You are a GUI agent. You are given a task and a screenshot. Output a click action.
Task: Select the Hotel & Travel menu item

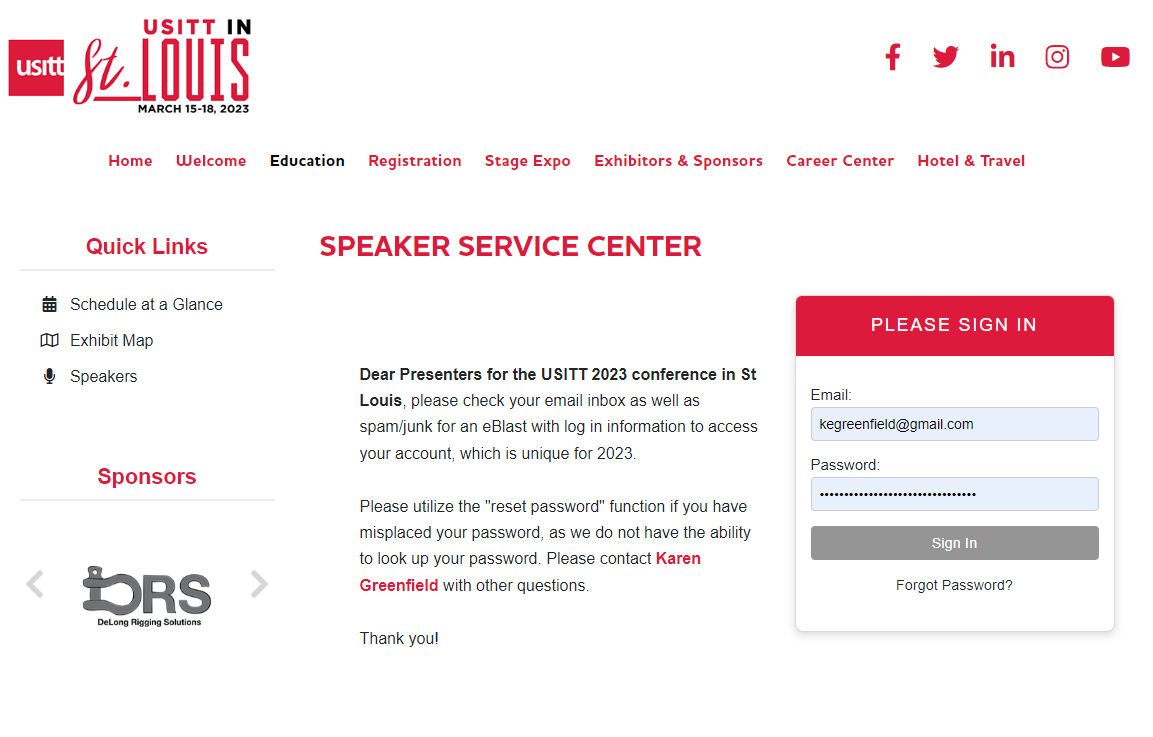[x=971, y=160]
